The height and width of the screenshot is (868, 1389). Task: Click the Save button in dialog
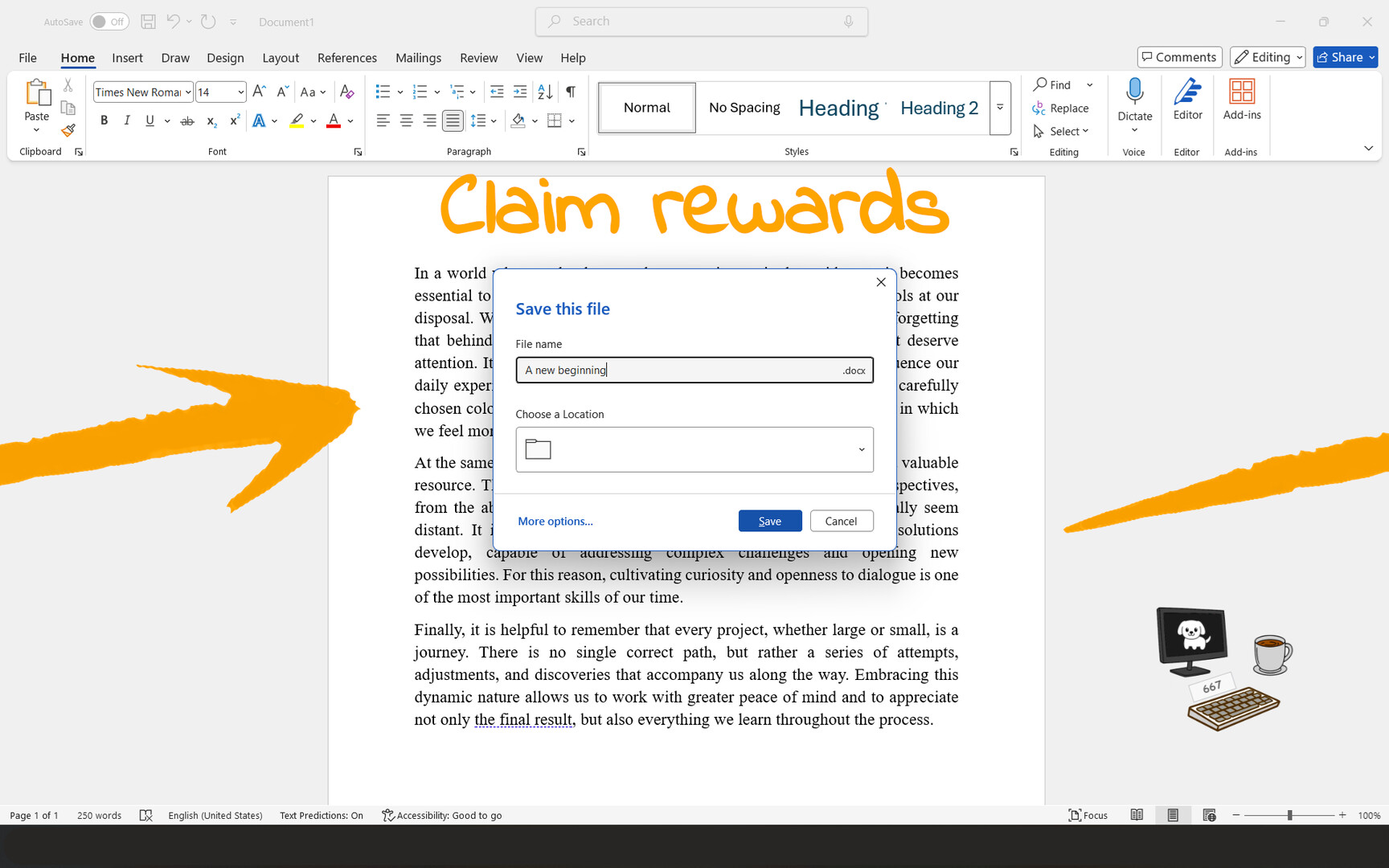point(770,521)
